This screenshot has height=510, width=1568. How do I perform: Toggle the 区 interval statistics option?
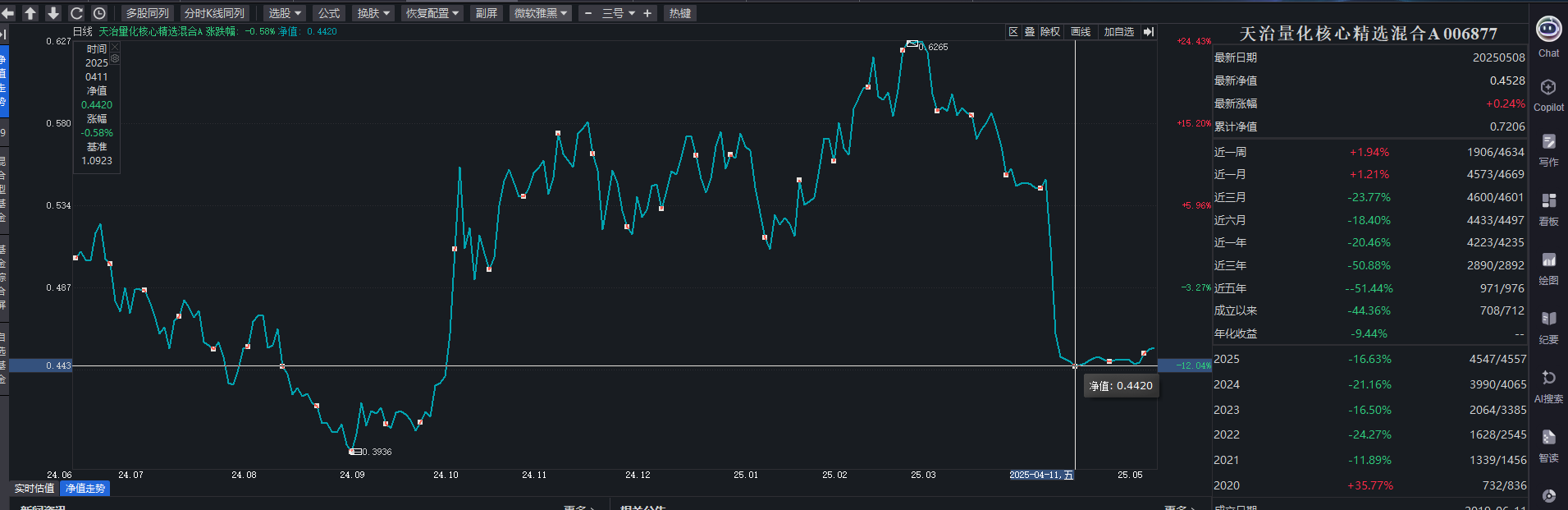(1013, 32)
